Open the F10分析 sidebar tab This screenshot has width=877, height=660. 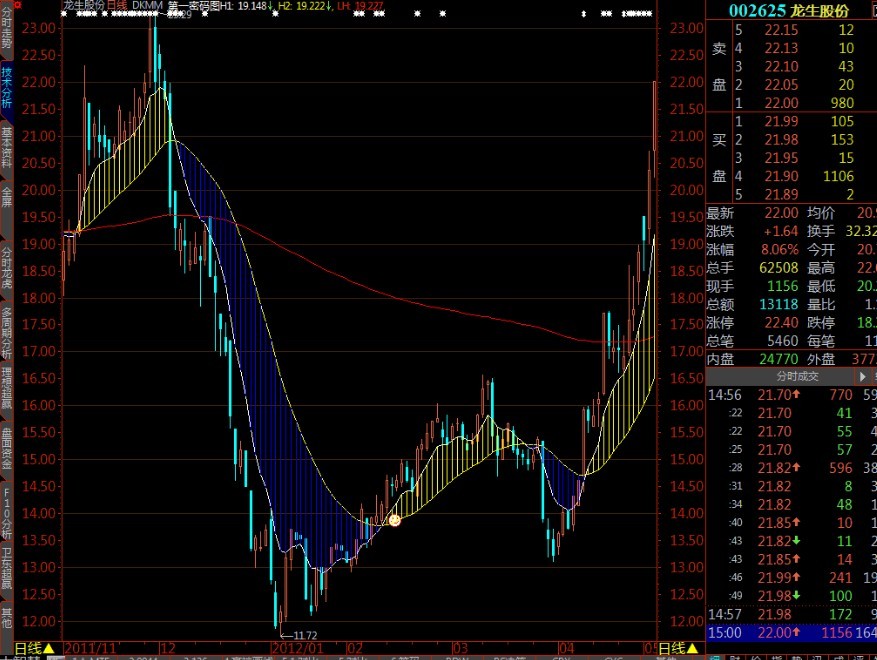(7, 509)
